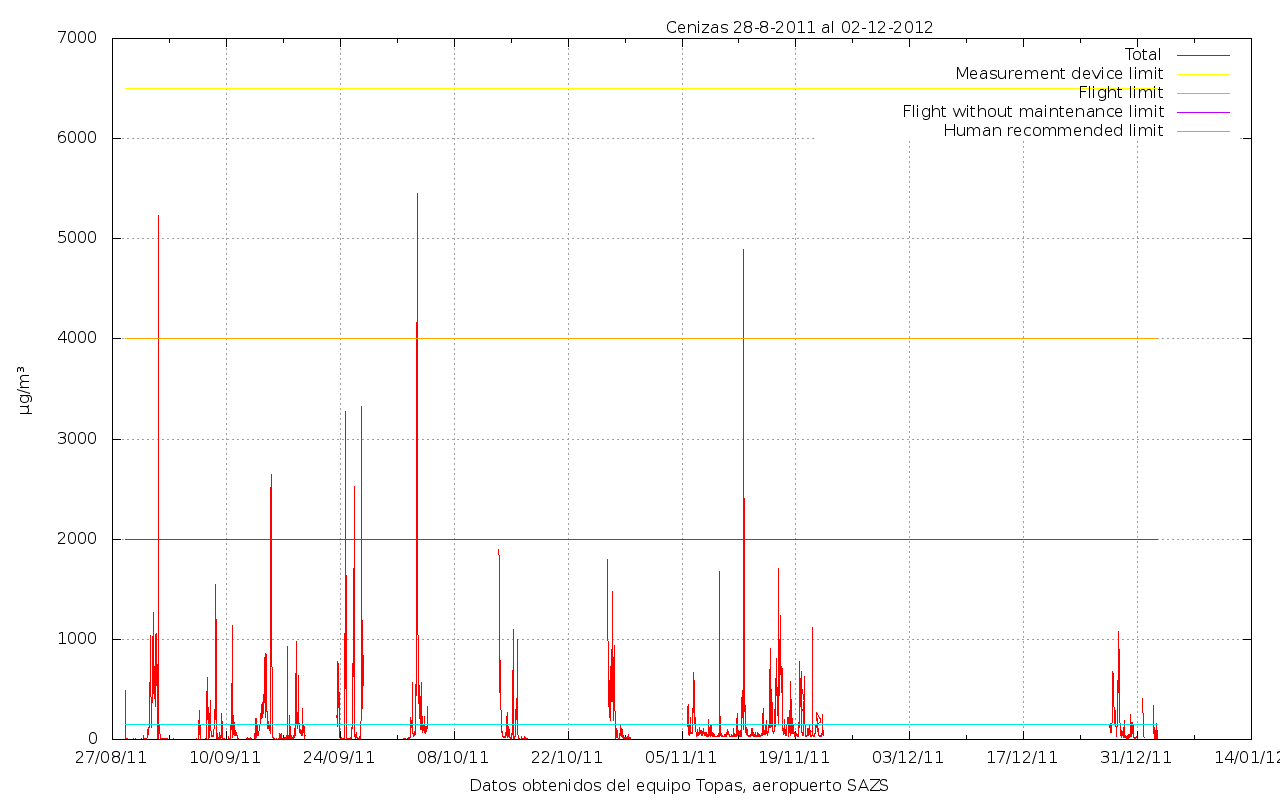Click the x-axis date 24/09/11
1280x800 pixels.
340,758
